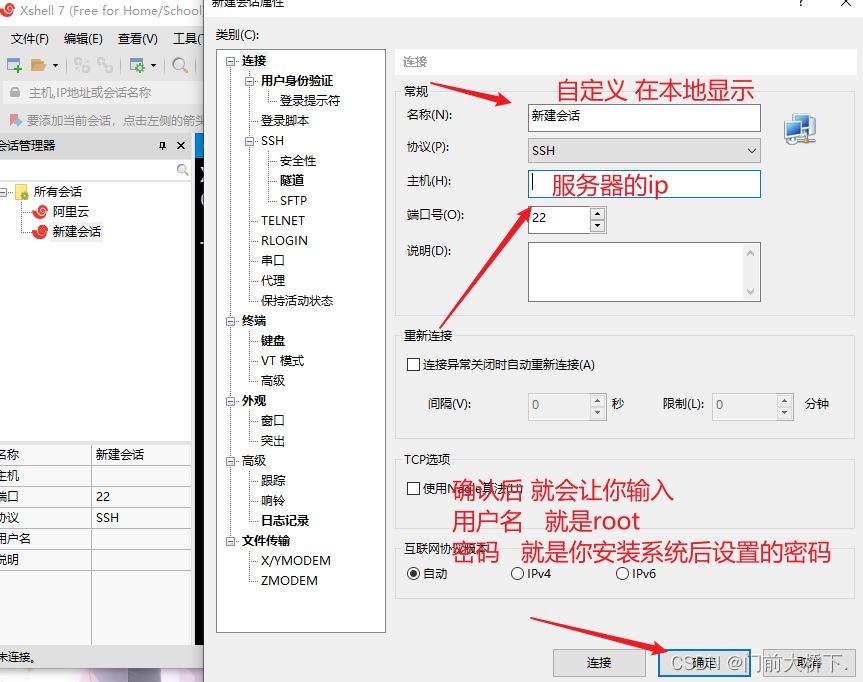The height and width of the screenshot is (682, 863).
Task: Select VT 模式 in category tree
Action: click(282, 361)
